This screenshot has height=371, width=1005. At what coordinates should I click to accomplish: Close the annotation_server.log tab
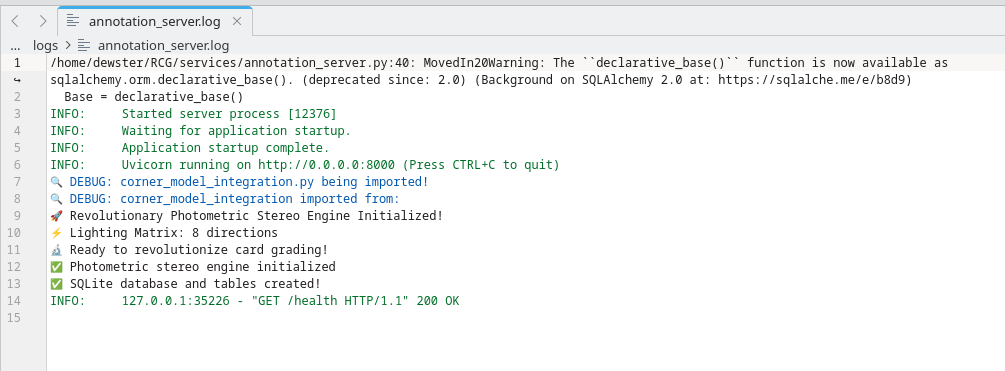[x=237, y=21]
